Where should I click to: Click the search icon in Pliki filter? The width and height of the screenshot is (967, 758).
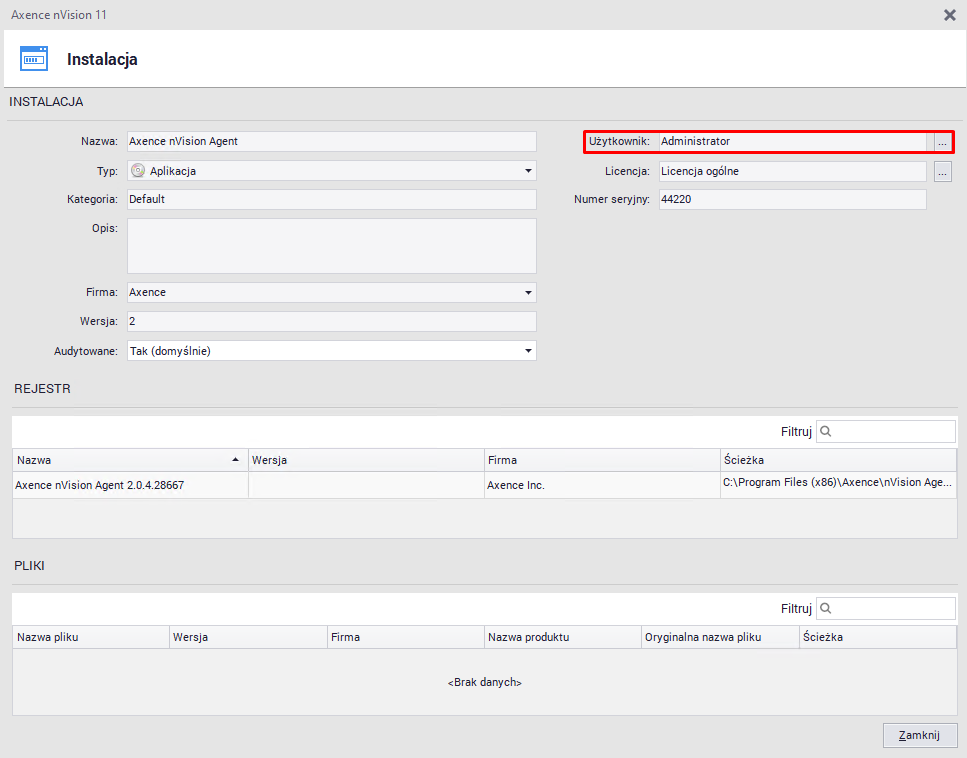(827, 608)
